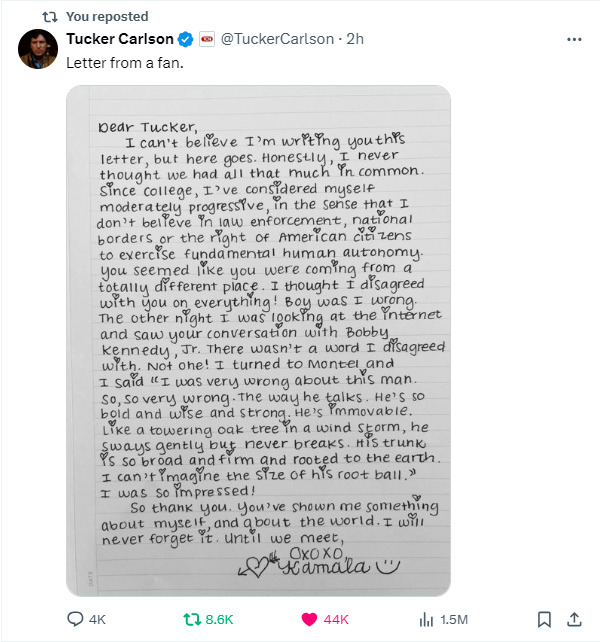600x642 pixels.
Task: Click the Tucker Carlson display name
Action: point(119,39)
